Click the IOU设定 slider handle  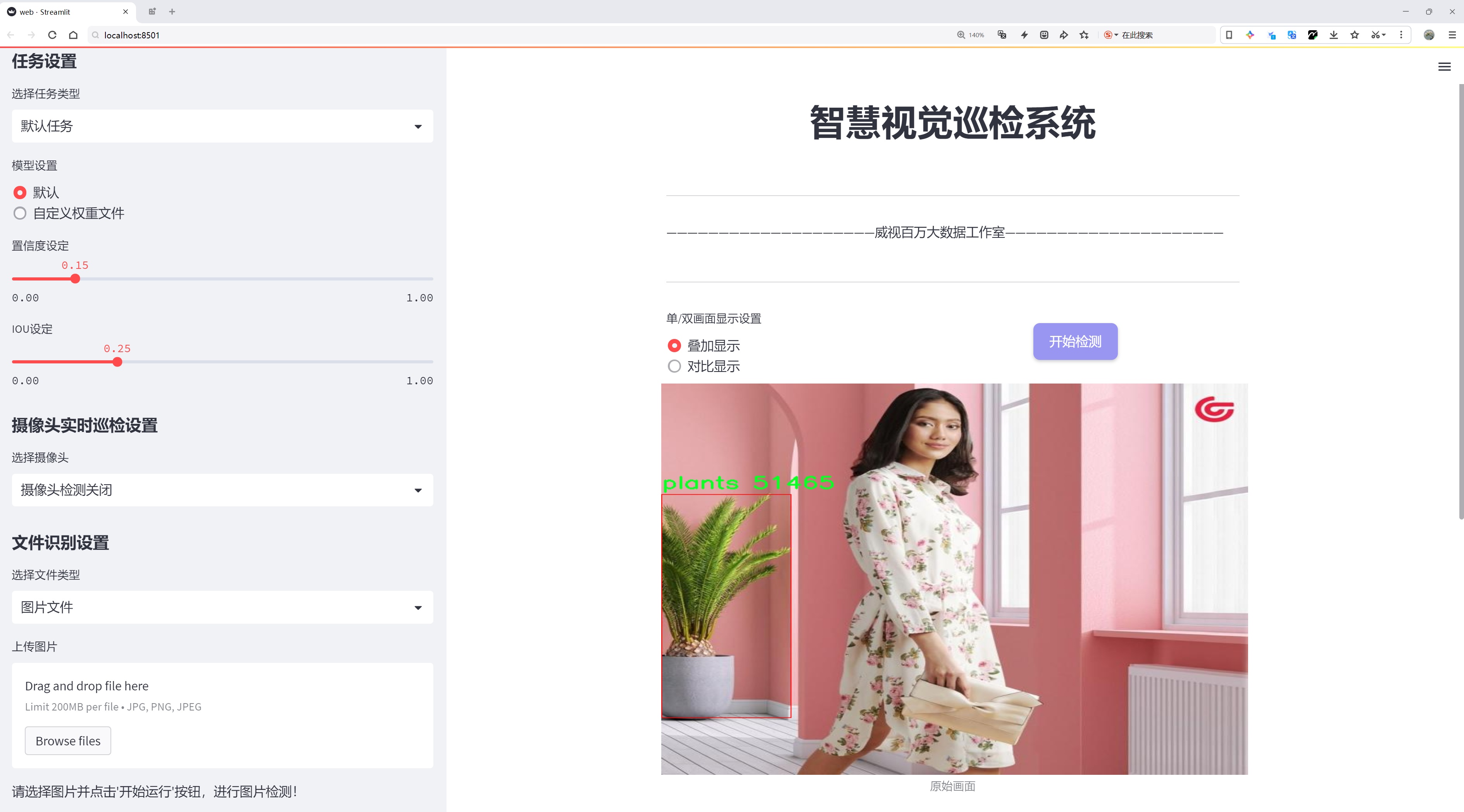click(117, 362)
